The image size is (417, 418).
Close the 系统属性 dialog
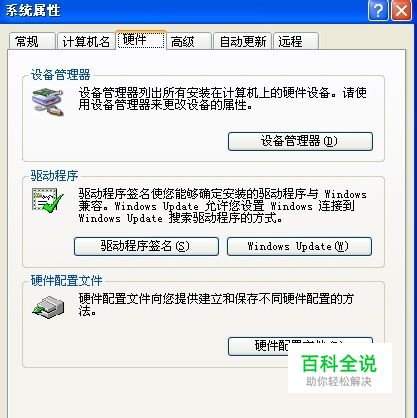[x=401, y=10]
